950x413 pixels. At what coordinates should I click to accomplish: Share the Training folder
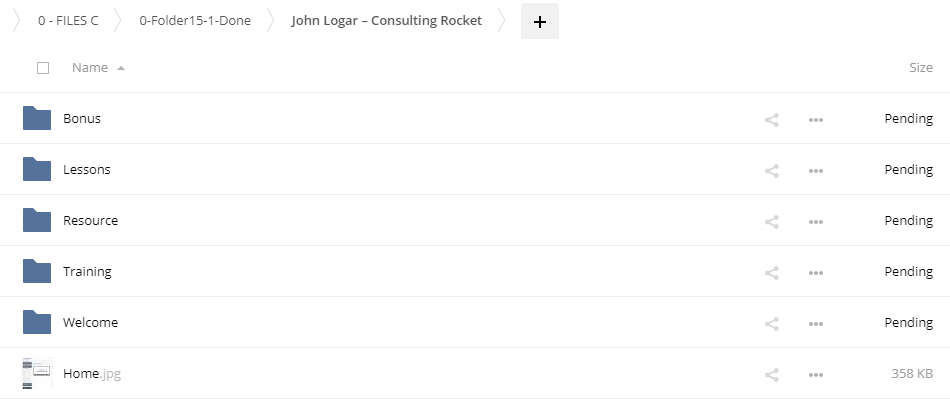tap(771, 272)
